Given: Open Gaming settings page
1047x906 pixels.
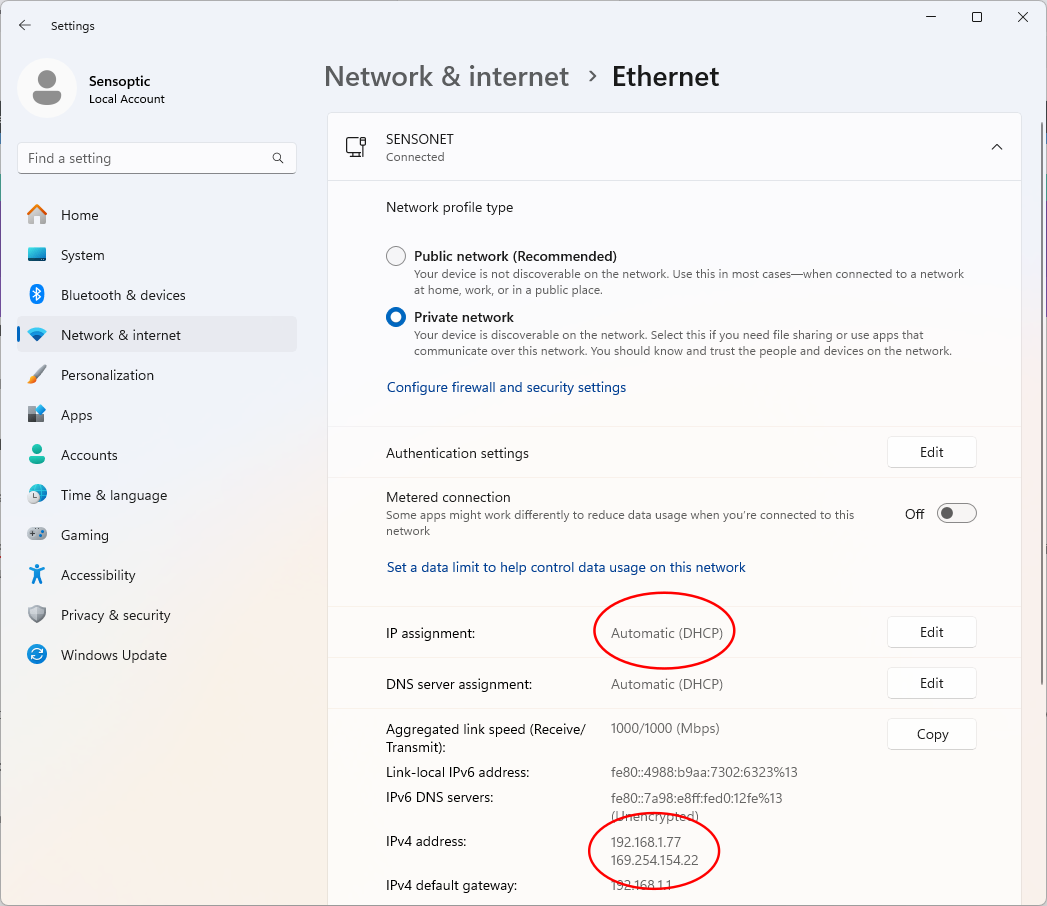Looking at the screenshot, I should [x=157, y=535].
